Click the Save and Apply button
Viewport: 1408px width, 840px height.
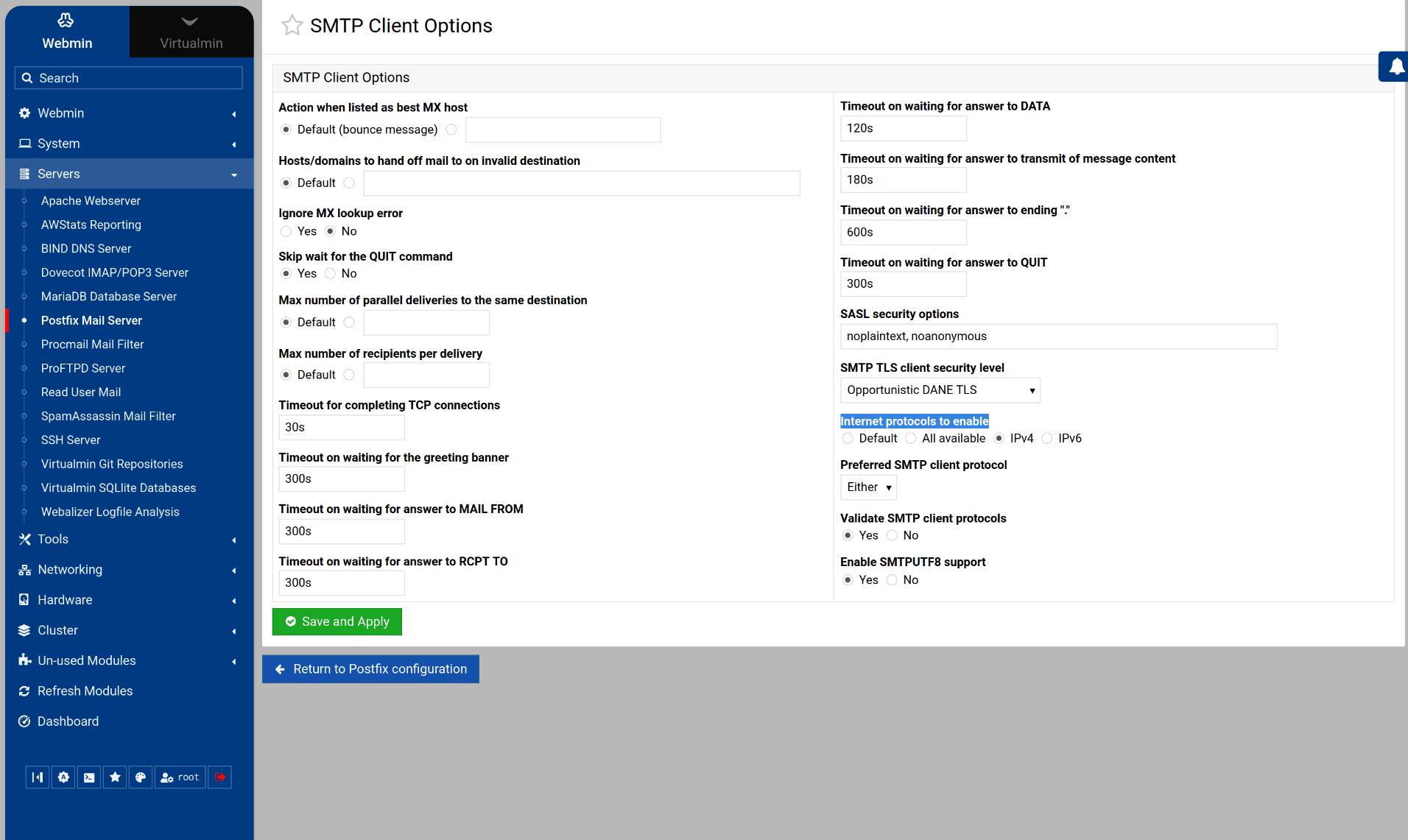(337, 621)
